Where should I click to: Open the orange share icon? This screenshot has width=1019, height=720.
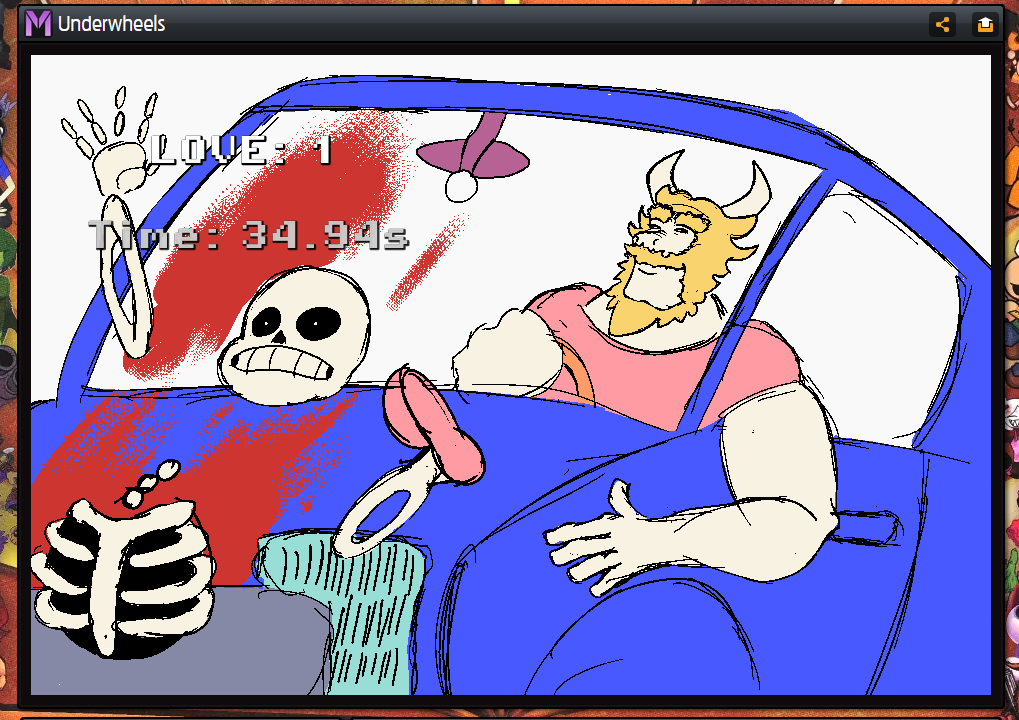coord(942,25)
